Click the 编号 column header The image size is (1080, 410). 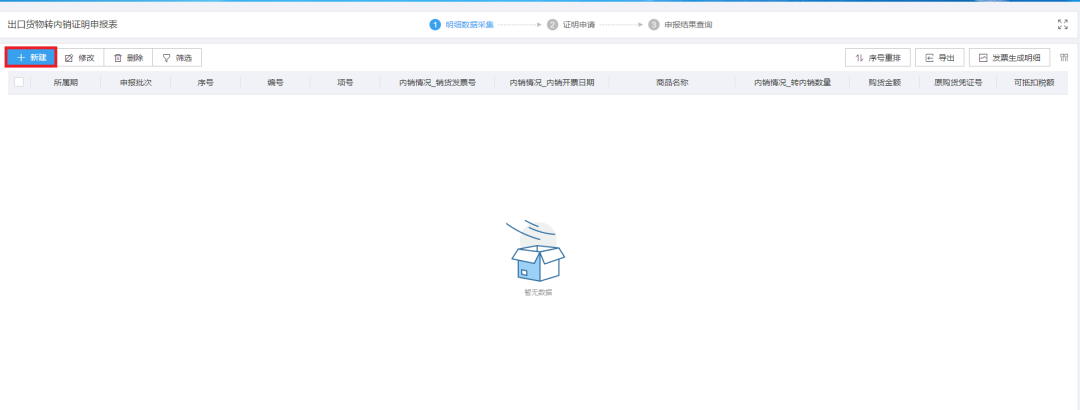(x=276, y=83)
